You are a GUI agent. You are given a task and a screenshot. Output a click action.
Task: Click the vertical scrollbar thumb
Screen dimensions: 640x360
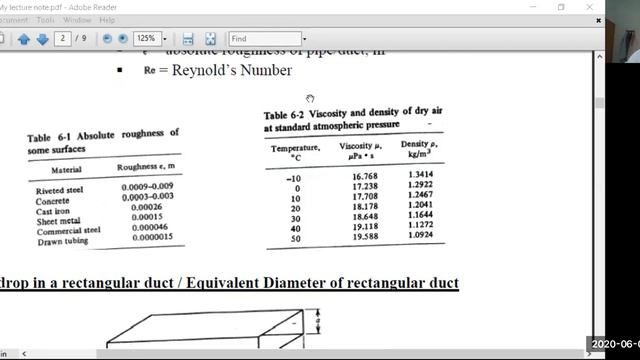coord(599,102)
